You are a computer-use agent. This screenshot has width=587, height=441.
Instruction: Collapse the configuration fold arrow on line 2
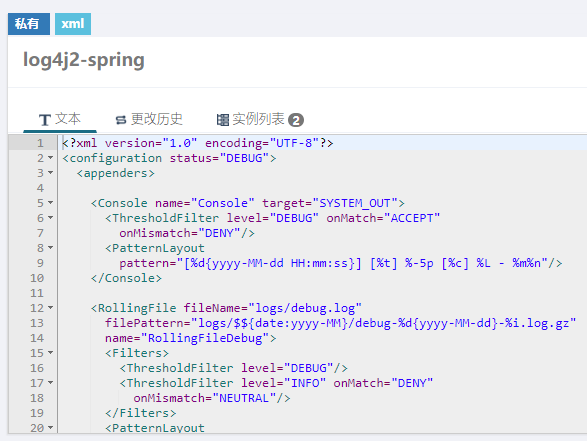pyautogui.click(x=51, y=158)
